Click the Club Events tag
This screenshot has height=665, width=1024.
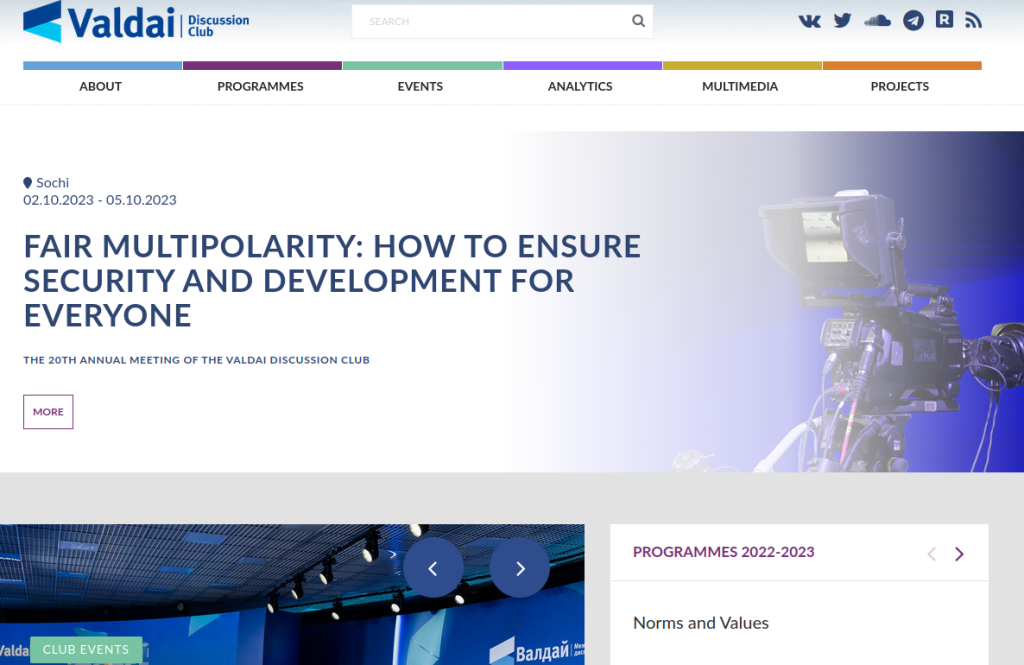click(86, 649)
